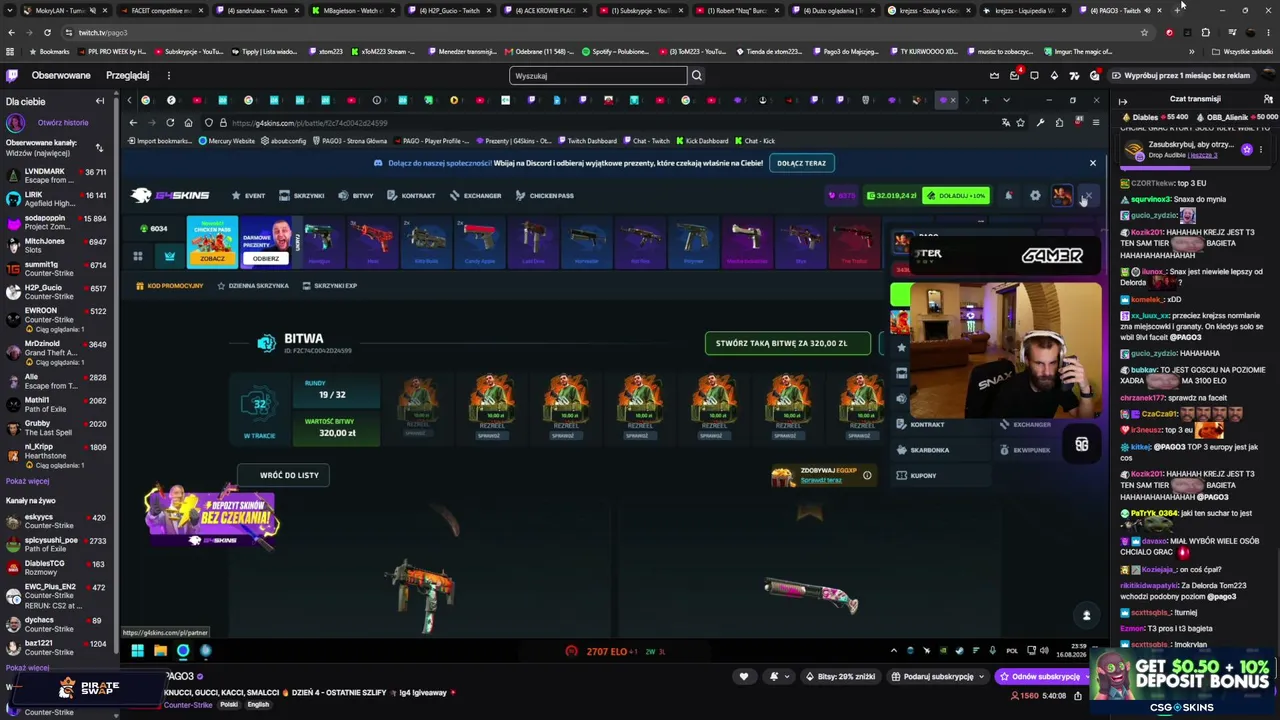The image size is (1280, 720).
Task: Bookmark the twitch.tv page with star icon
Action: [1144, 32]
